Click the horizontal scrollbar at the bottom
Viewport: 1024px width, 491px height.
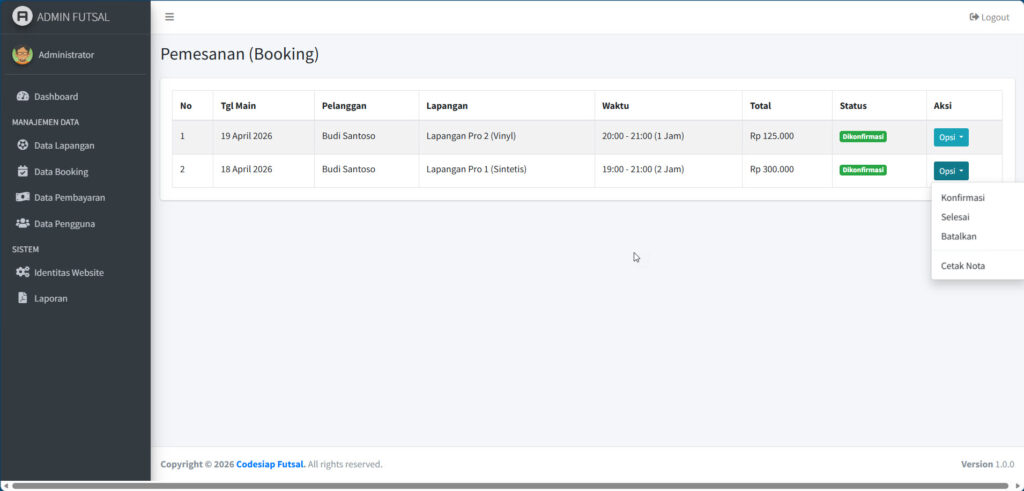click(500, 486)
